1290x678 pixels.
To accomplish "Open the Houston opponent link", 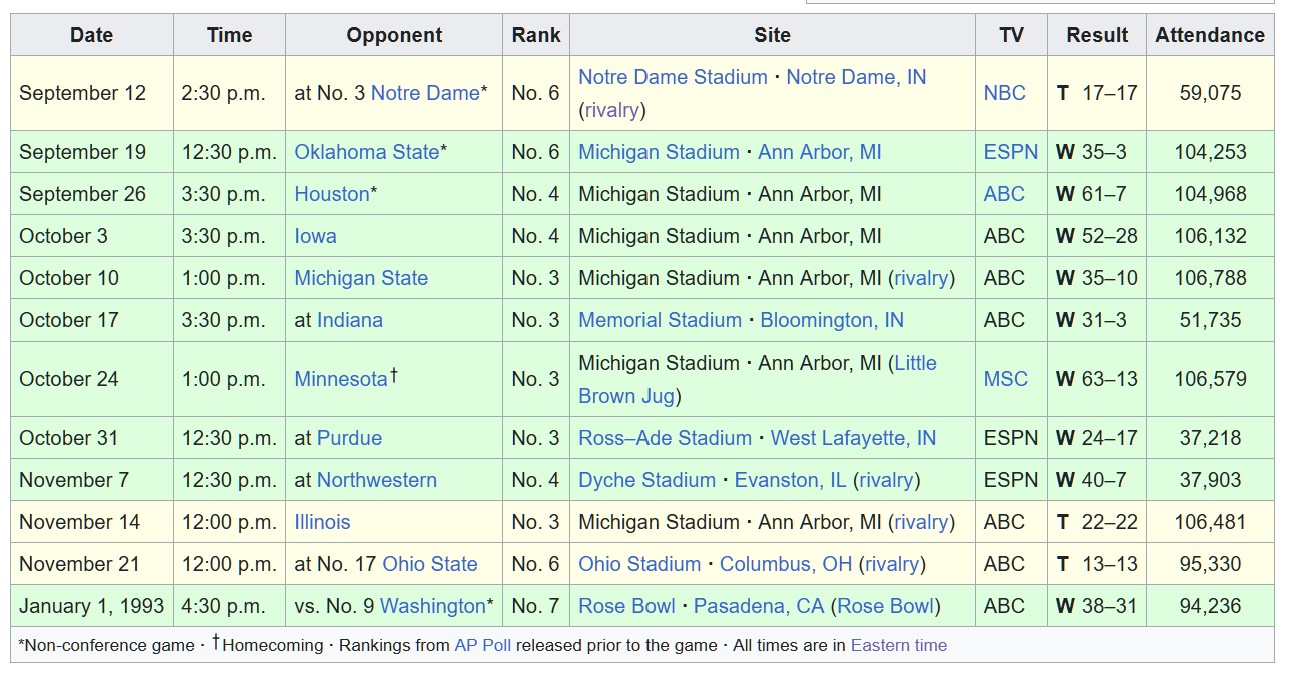I will pos(332,194).
